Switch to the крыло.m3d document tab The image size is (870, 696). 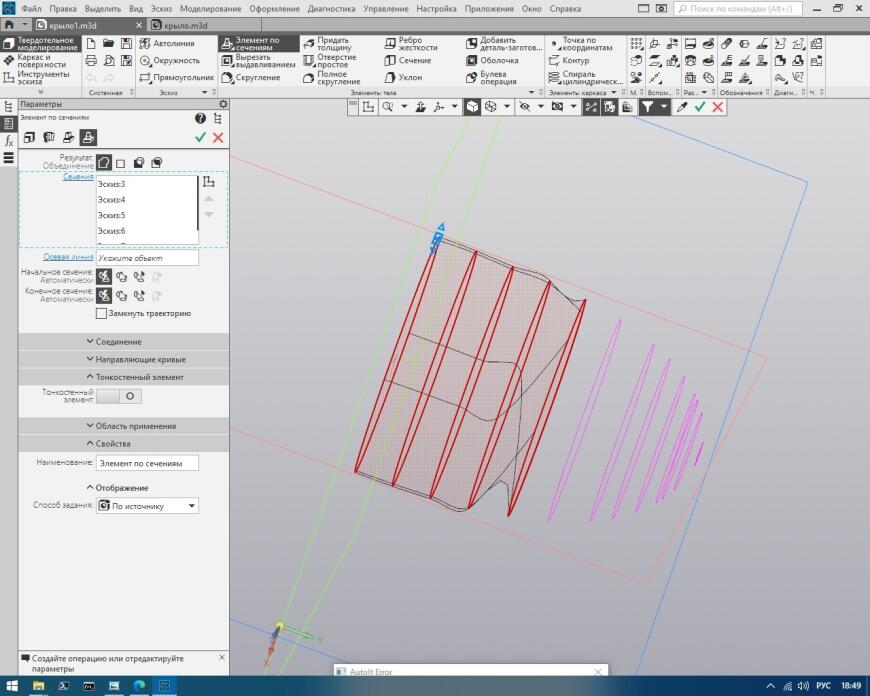click(x=186, y=24)
